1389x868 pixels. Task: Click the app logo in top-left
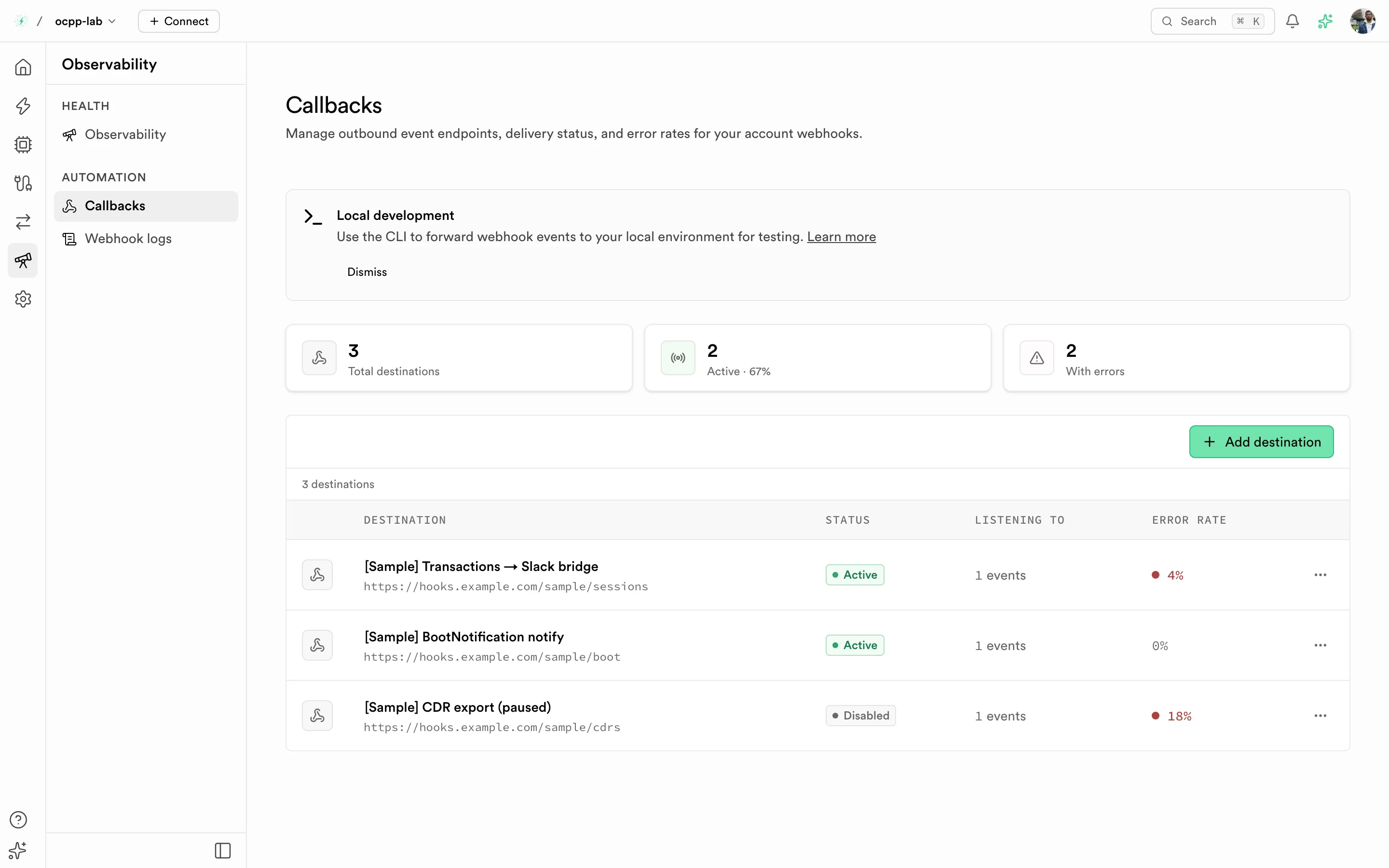[21, 21]
